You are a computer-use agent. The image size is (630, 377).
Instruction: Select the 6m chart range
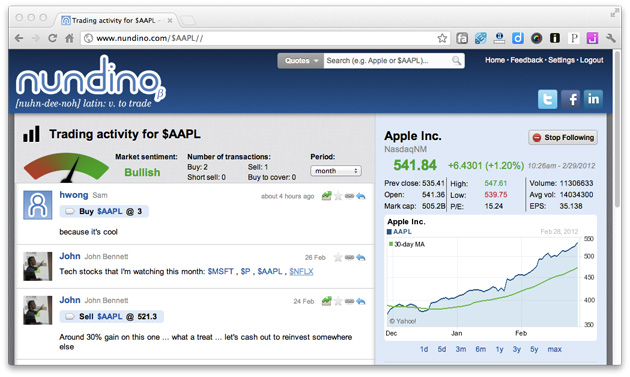(481, 349)
